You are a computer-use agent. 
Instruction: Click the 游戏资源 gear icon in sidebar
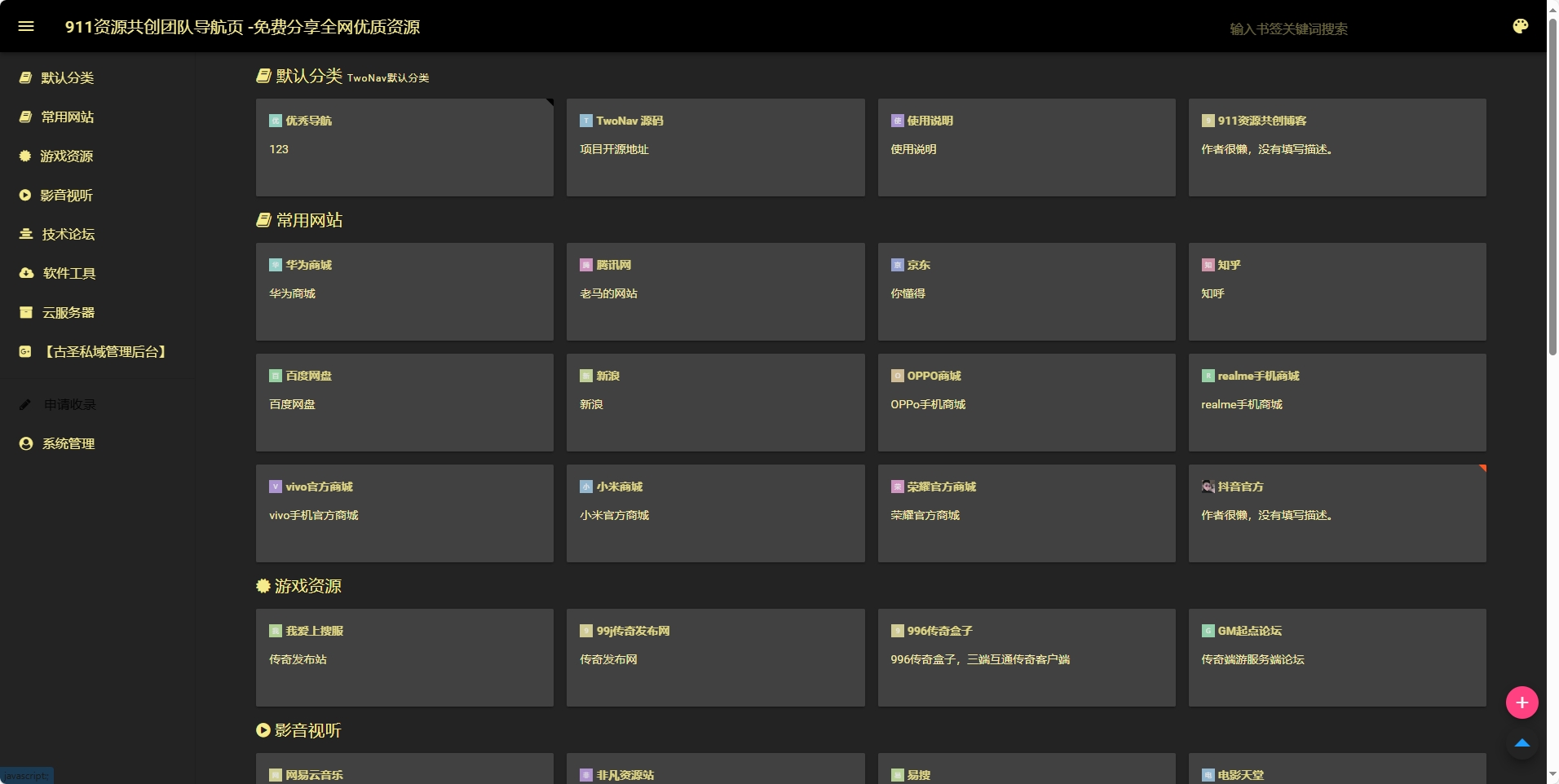(25, 156)
